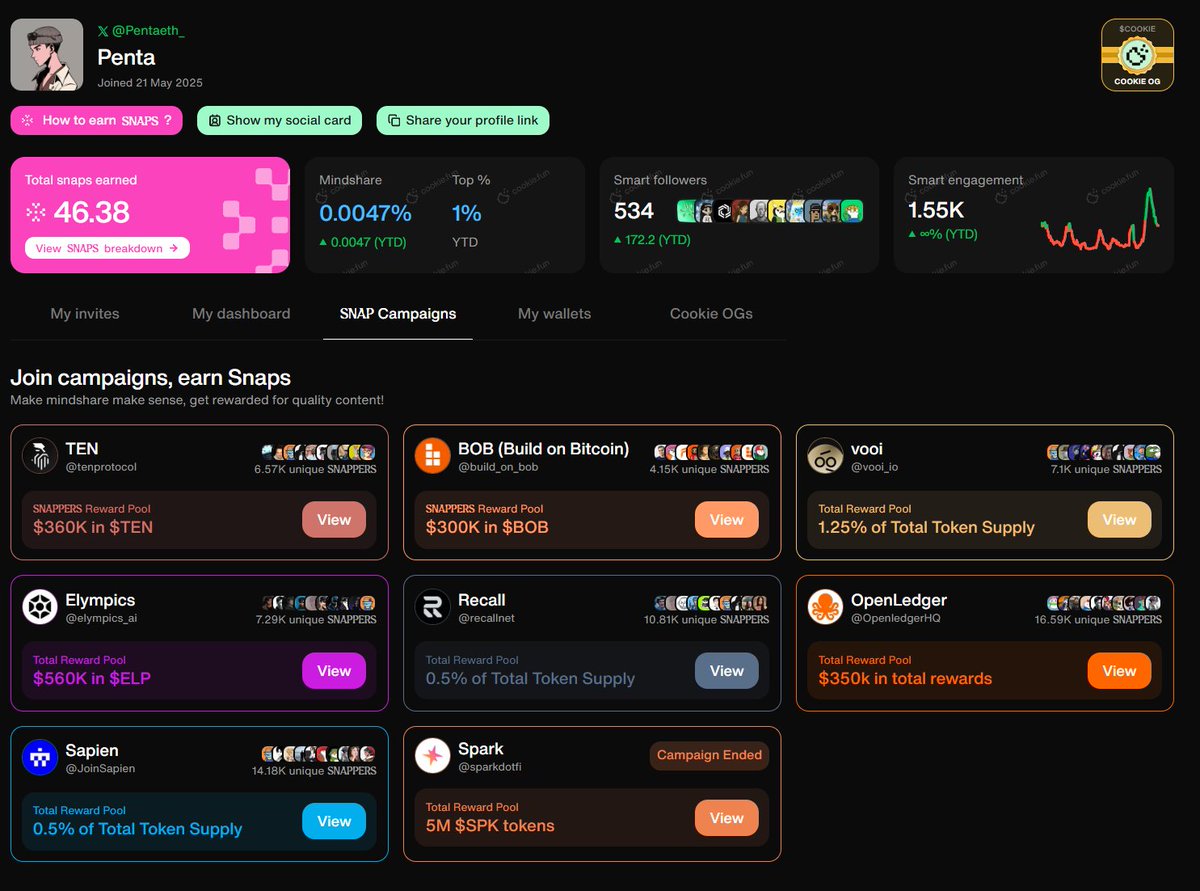Click the How to earn SNAPS button
Viewport: 1200px width, 891px height.
(97, 120)
